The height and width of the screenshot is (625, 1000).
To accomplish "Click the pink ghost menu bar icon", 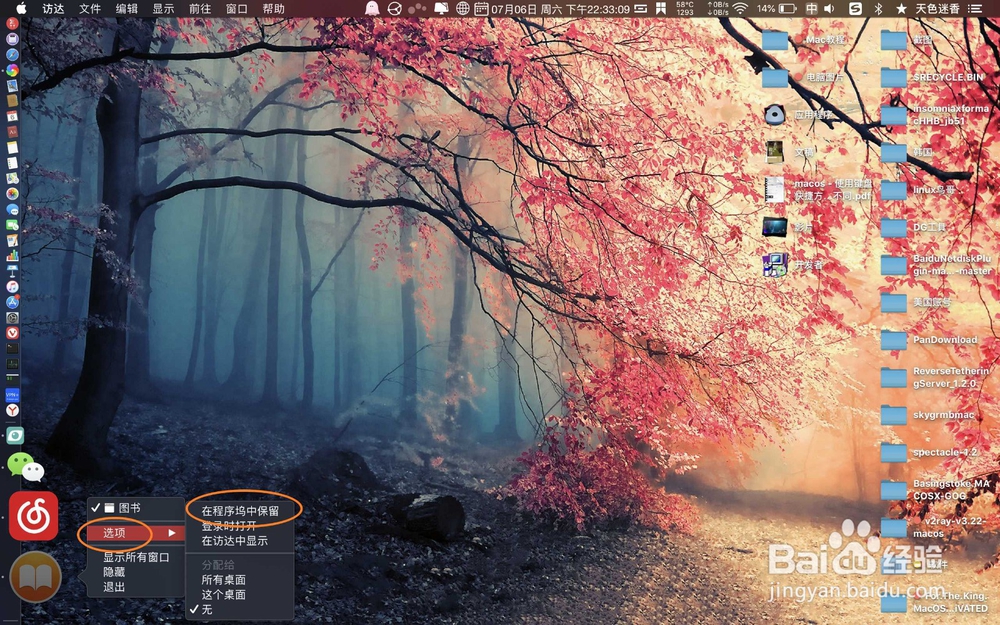I will [x=371, y=8].
